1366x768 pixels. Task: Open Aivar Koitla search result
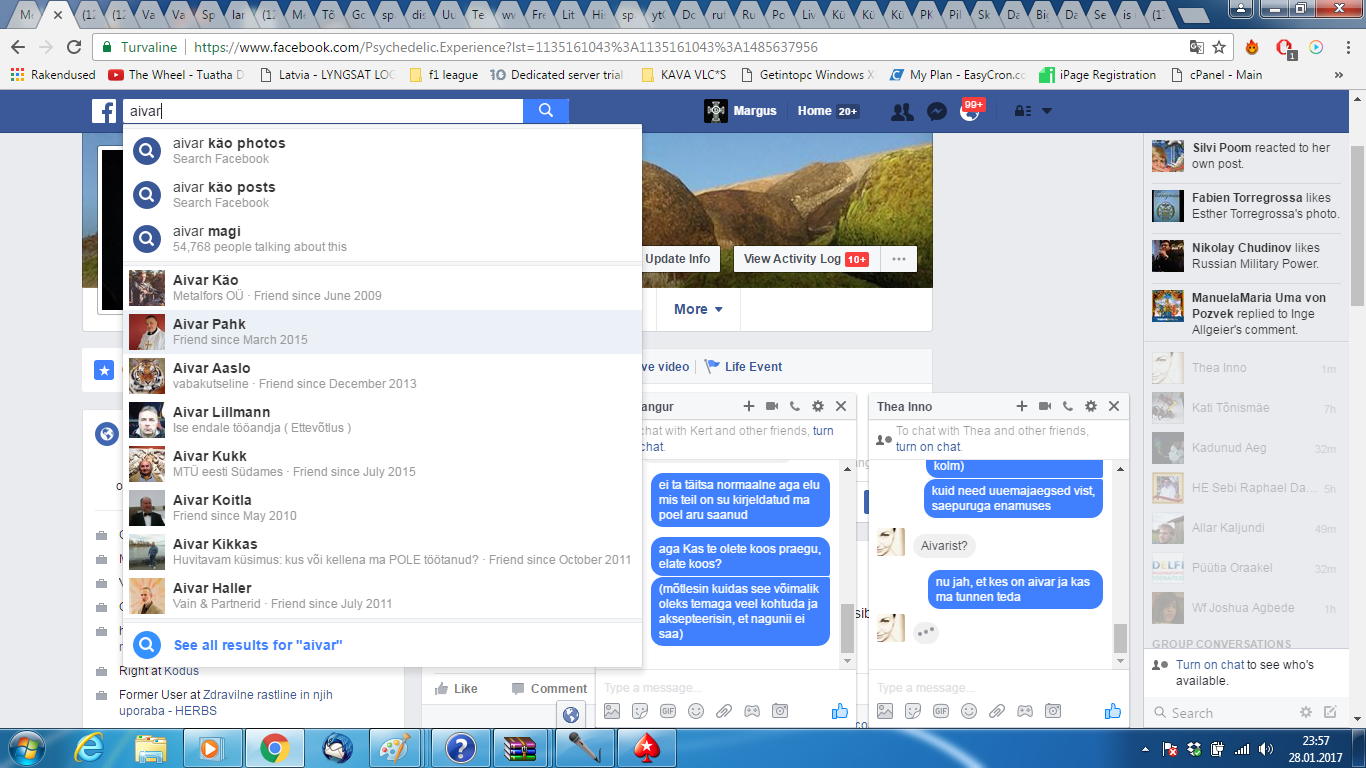(382, 507)
